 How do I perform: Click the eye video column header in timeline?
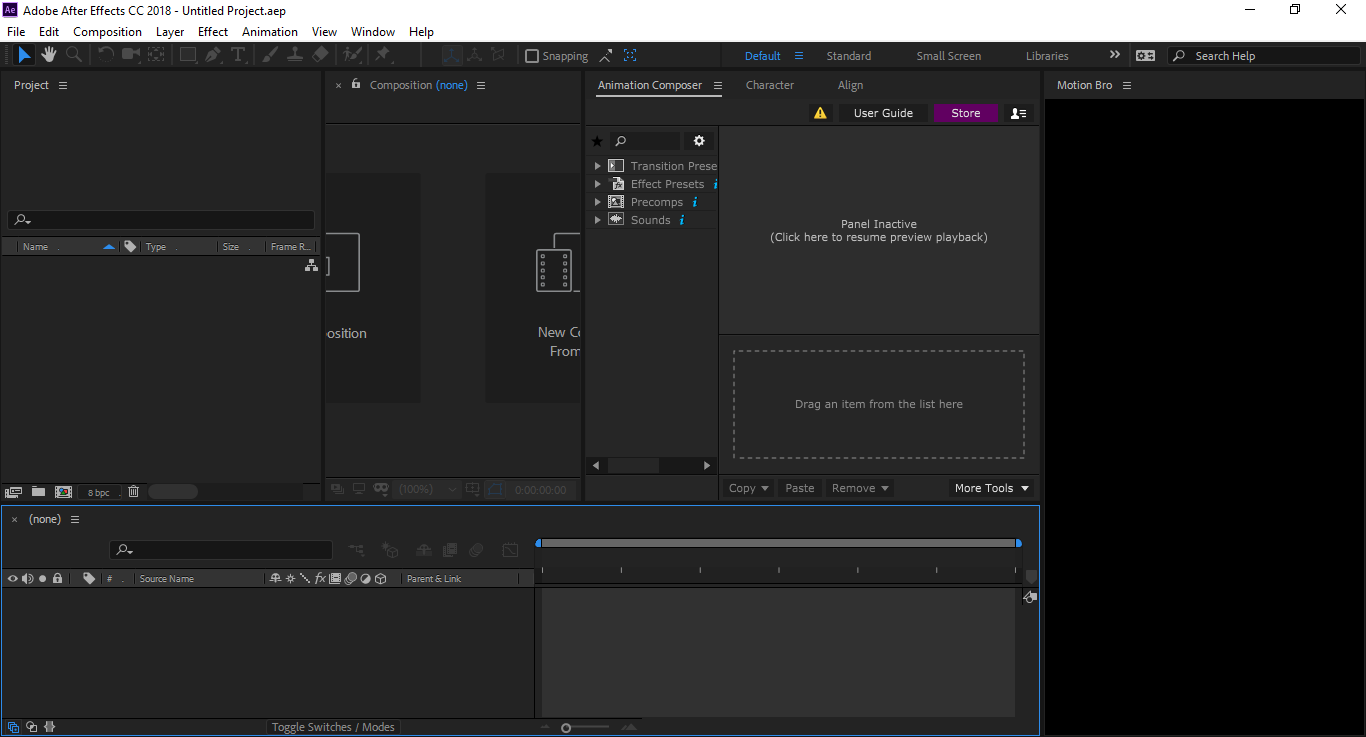12,578
